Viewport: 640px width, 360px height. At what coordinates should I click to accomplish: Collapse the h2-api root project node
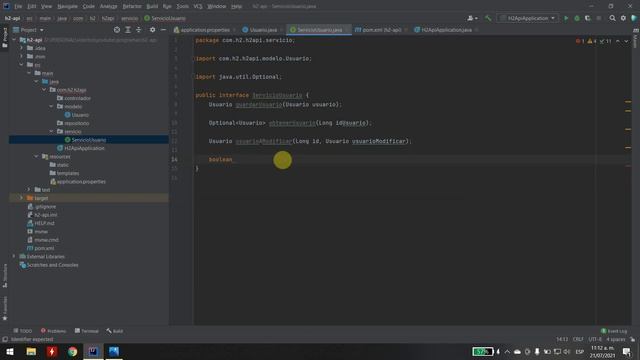(x=14, y=40)
